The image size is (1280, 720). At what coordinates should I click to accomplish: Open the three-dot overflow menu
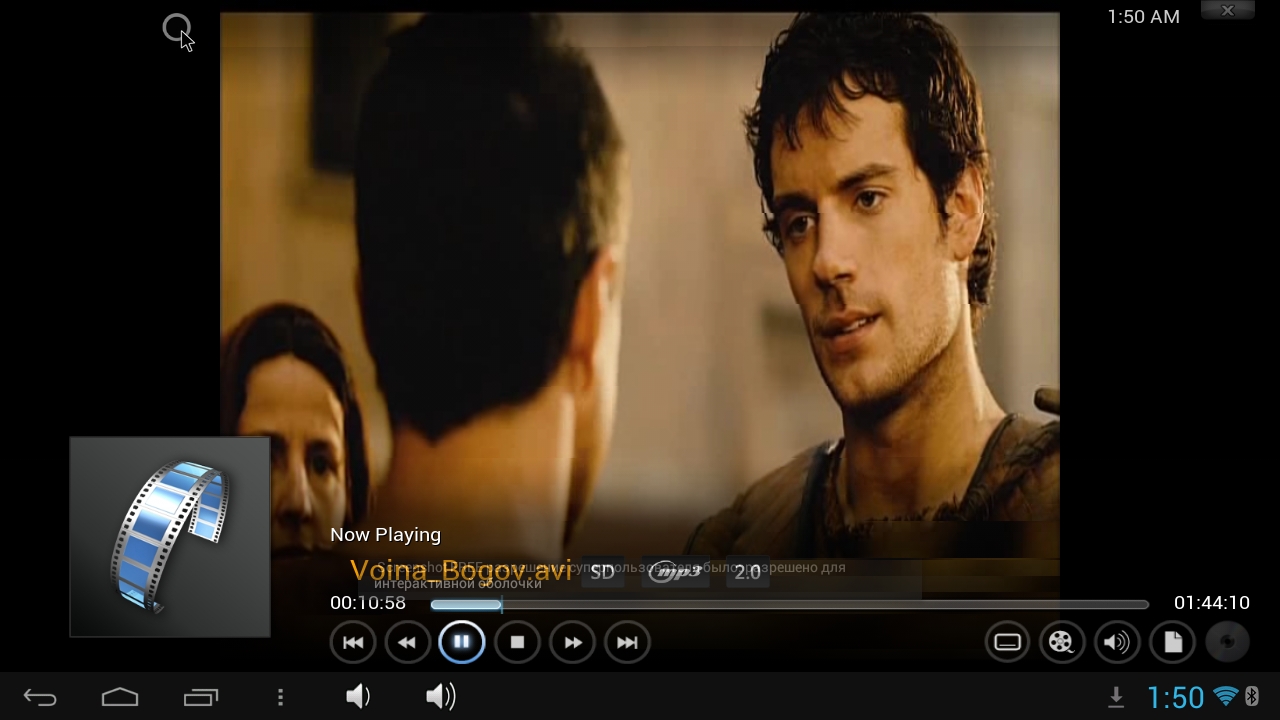pos(280,697)
